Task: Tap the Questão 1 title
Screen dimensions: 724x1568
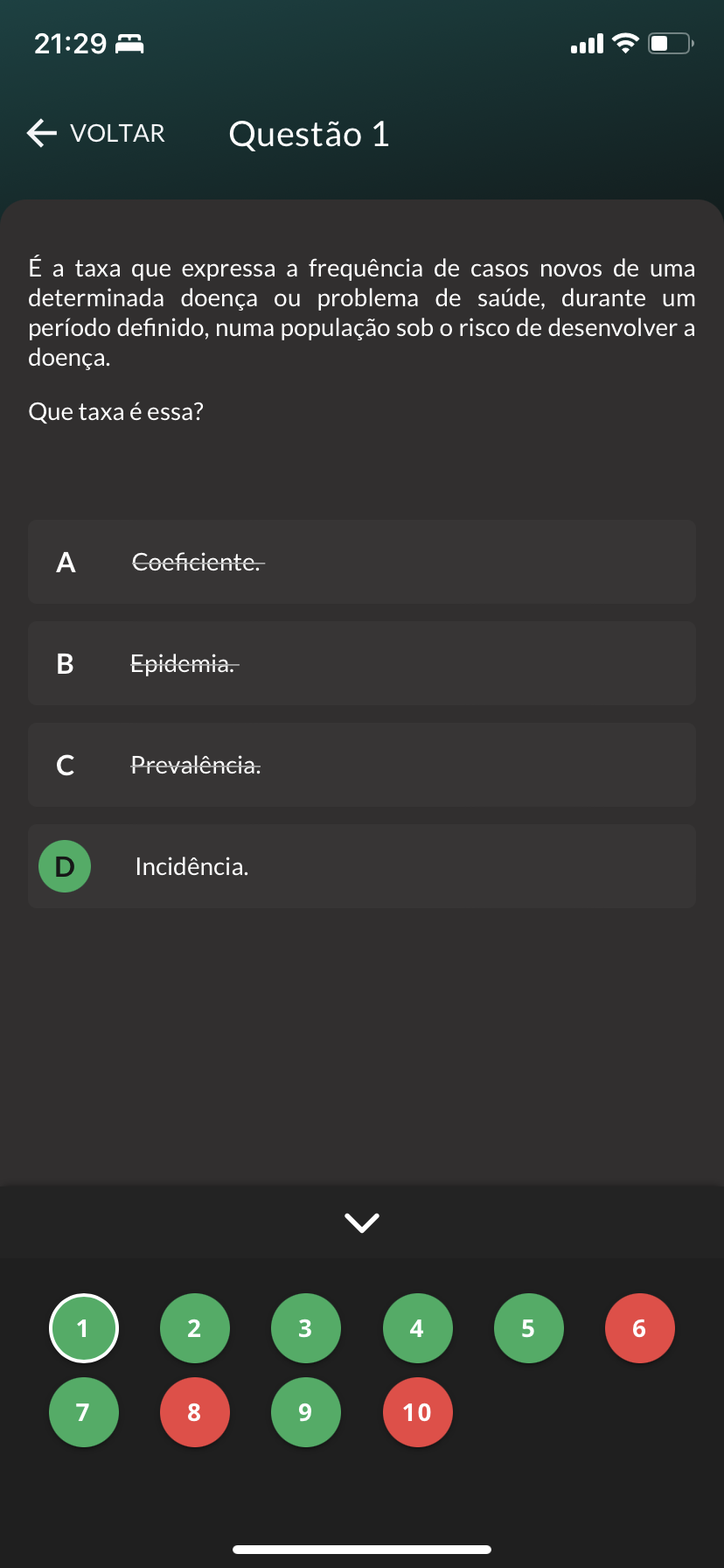Action: [309, 134]
